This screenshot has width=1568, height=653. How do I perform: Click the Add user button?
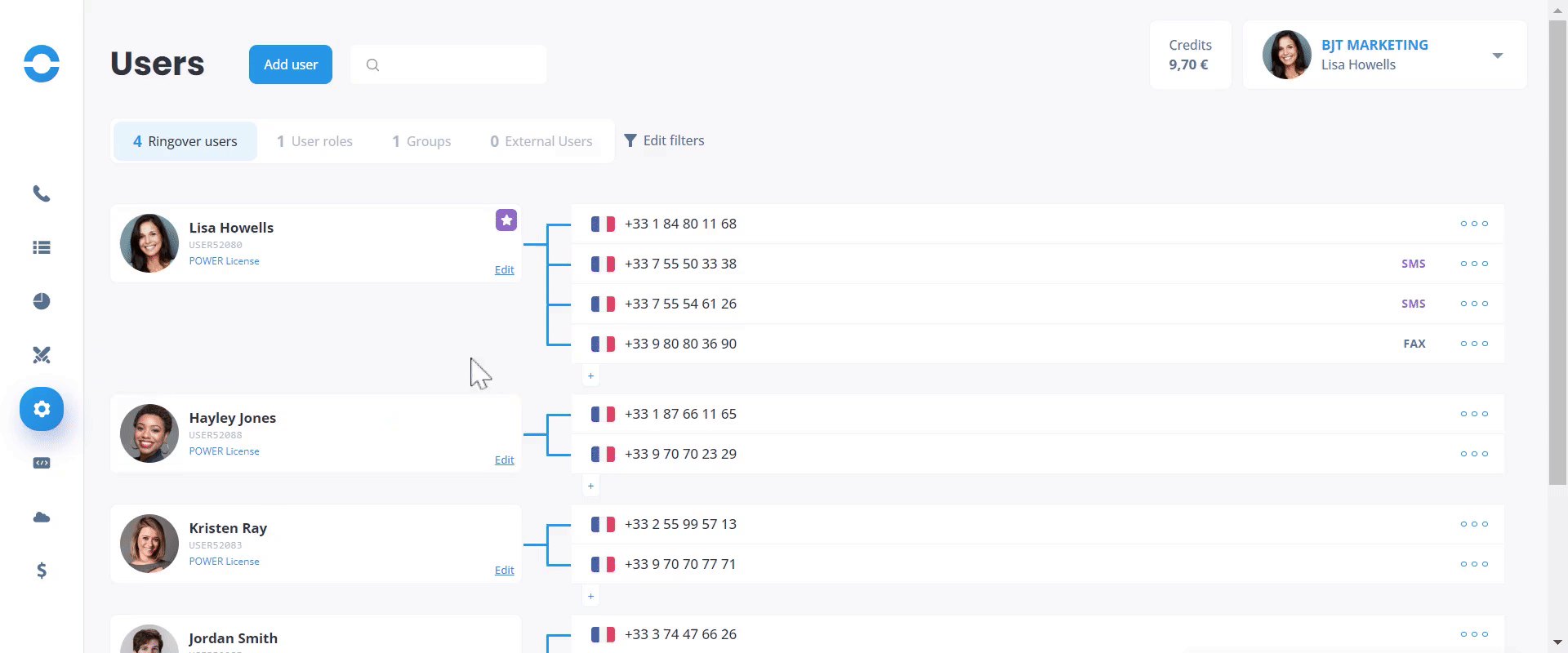(291, 64)
